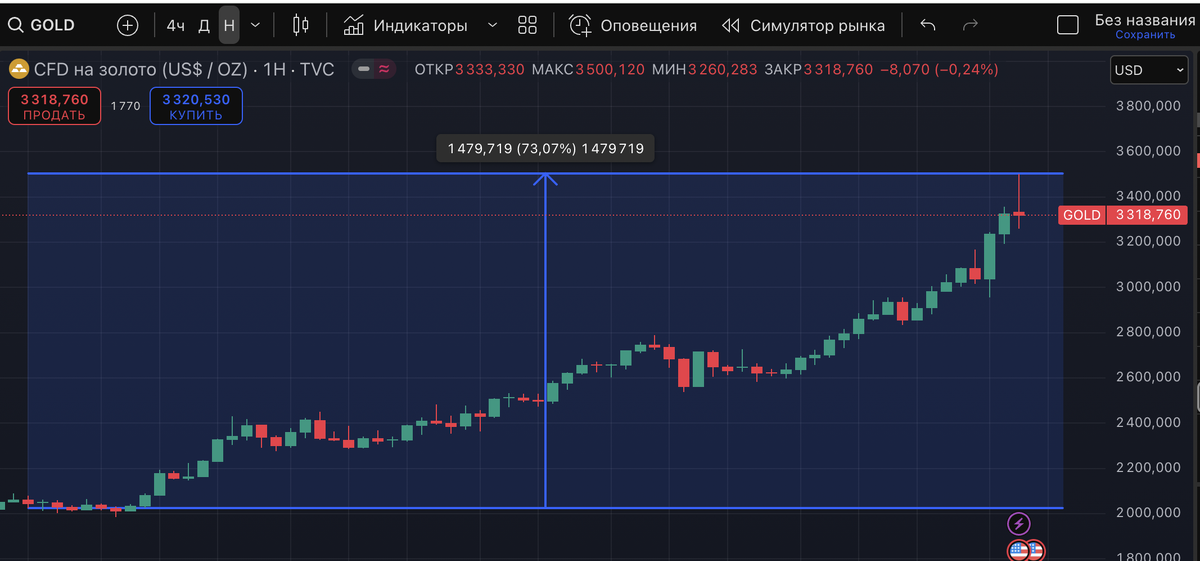Click the GOLD price label on axis

tap(1081, 215)
